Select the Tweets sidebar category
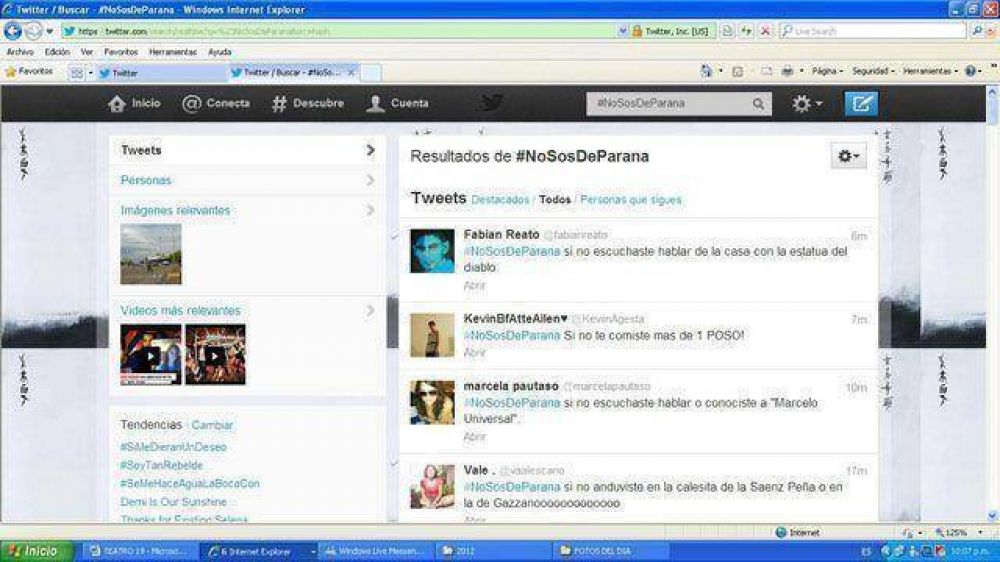 click(247, 151)
